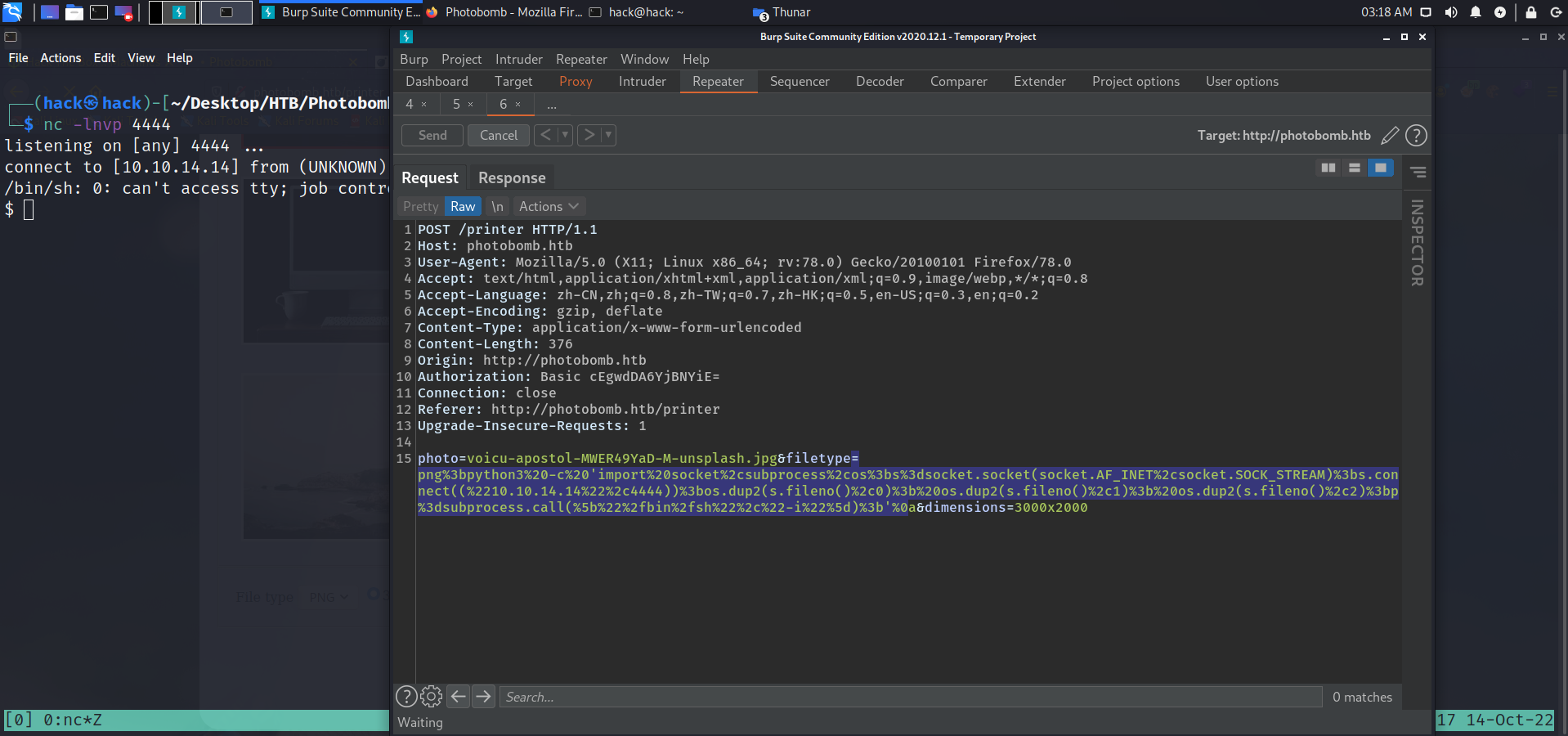This screenshot has width=1568, height=736.
Task: Switch to hack@hack terminal in taskbar
Action: 637,12
